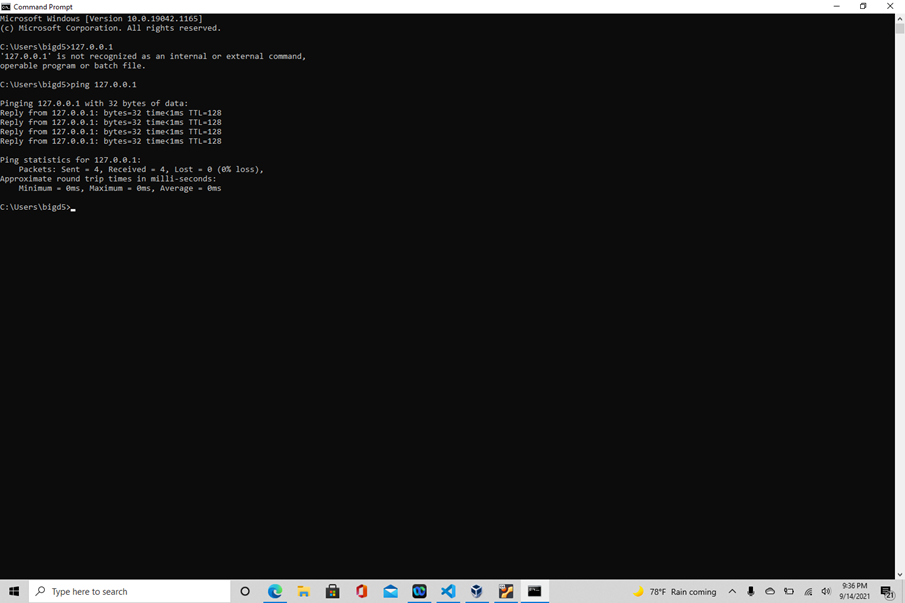
Task: Open the Command Prompt title bar system icon
Action: pos(6,7)
